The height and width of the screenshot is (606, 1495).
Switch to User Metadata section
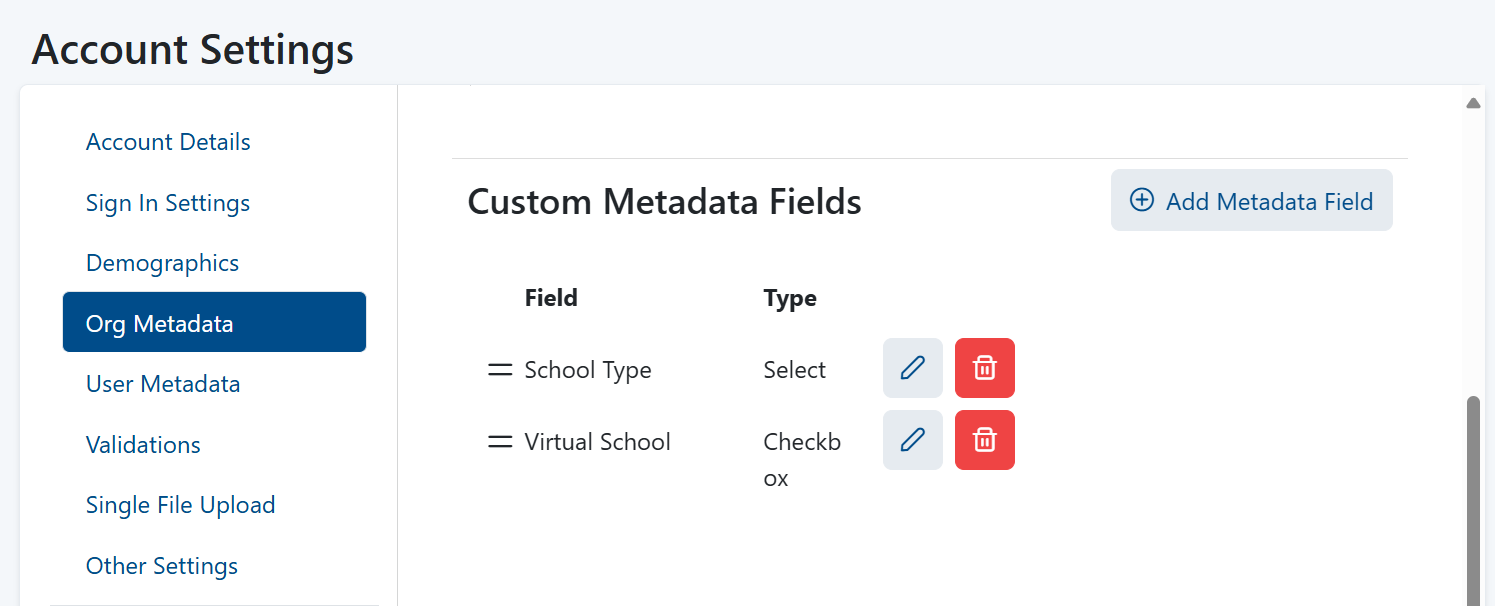(163, 383)
